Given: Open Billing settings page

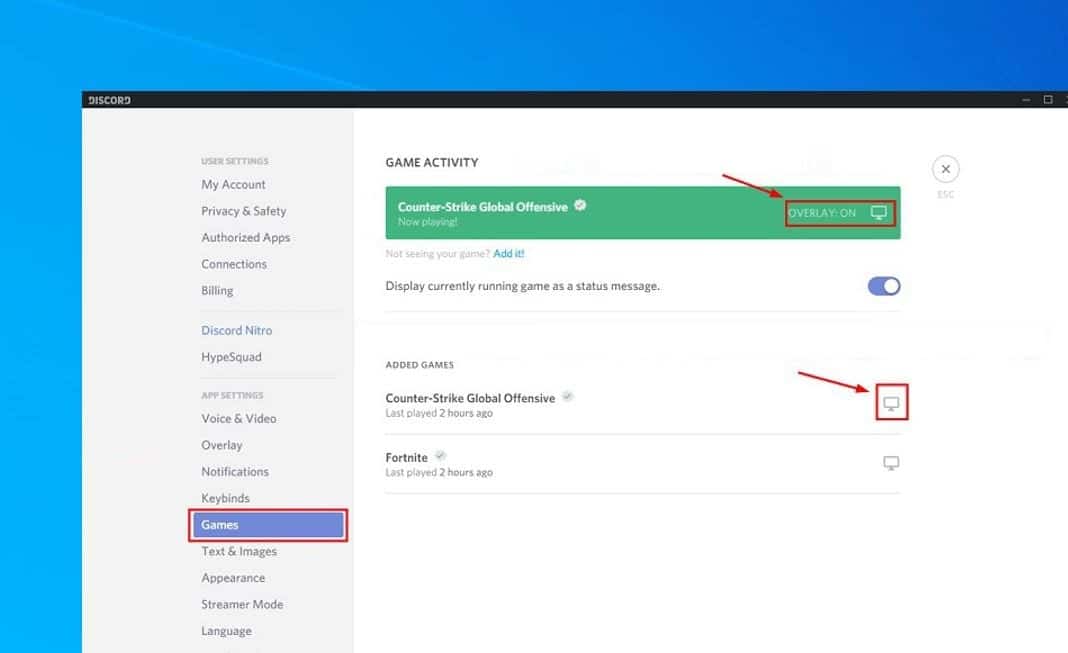Looking at the screenshot, I should click(x=217, y=291).
